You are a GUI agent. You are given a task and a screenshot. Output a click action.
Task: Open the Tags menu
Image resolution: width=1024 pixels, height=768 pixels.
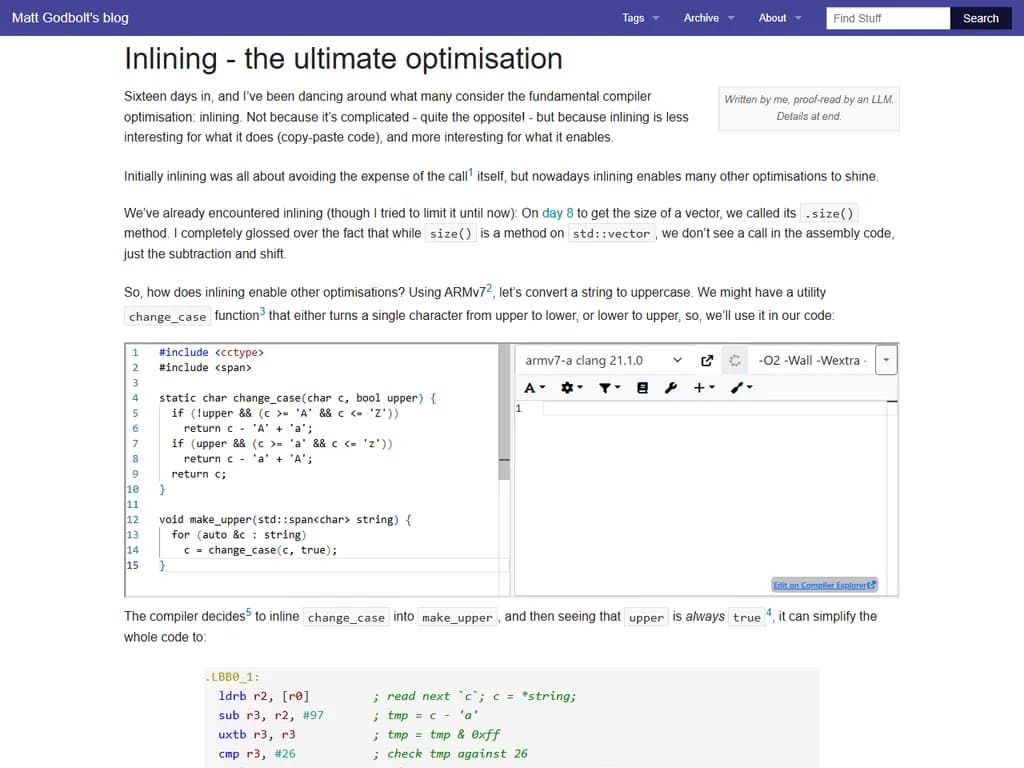click(640, 18)
